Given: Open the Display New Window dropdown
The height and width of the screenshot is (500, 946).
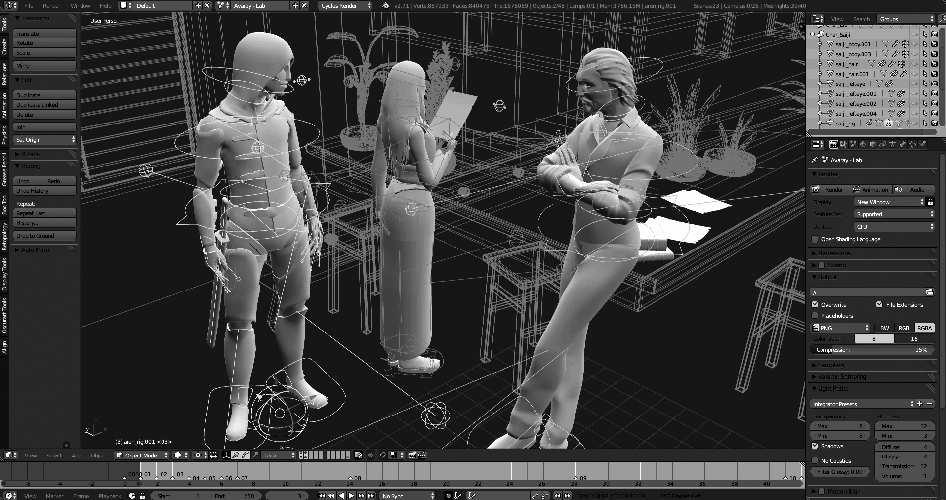Looking at the screenshot, I should (889, 202).
